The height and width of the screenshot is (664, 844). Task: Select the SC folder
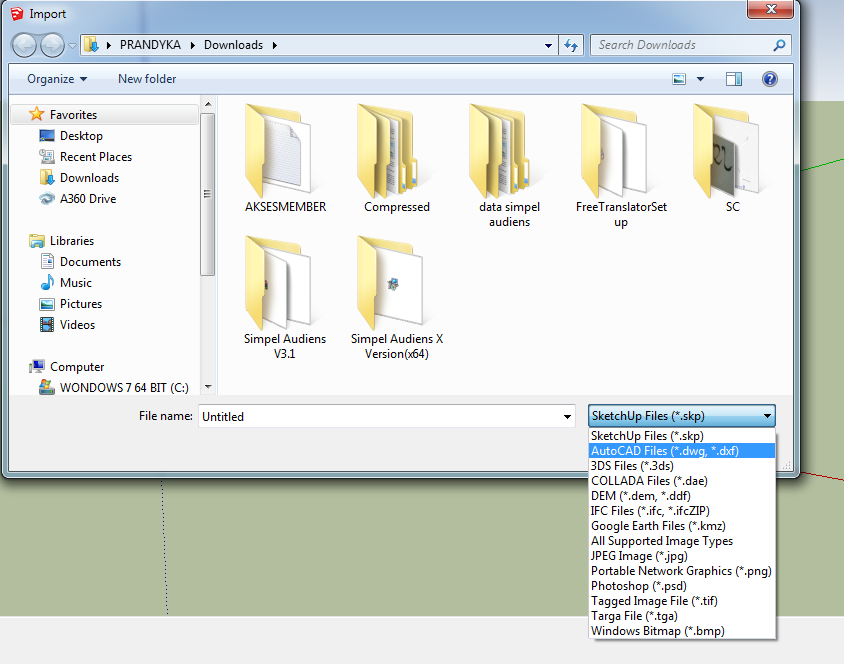[733, 159]
